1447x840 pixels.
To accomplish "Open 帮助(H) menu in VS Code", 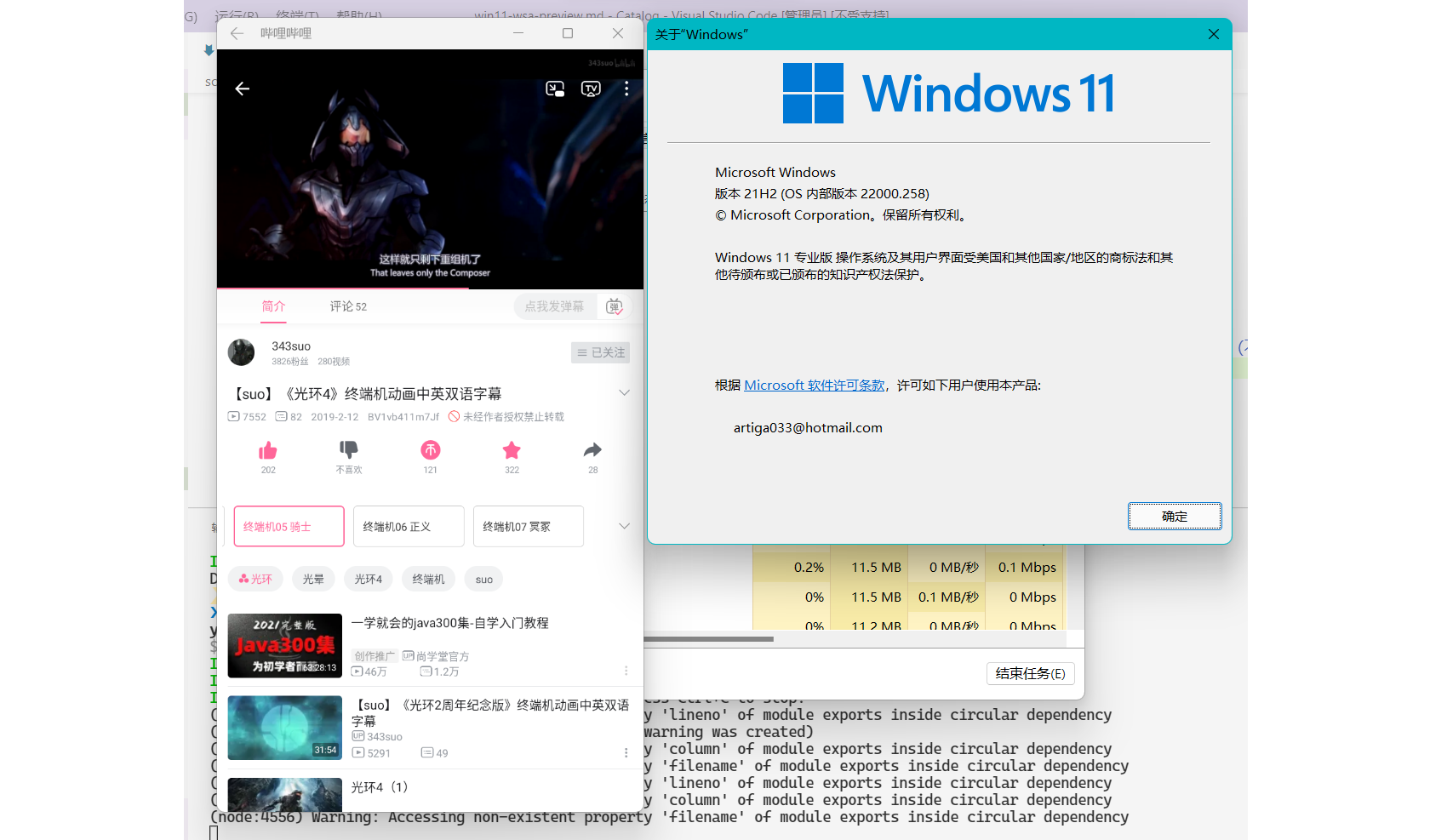I will point(359,15).
